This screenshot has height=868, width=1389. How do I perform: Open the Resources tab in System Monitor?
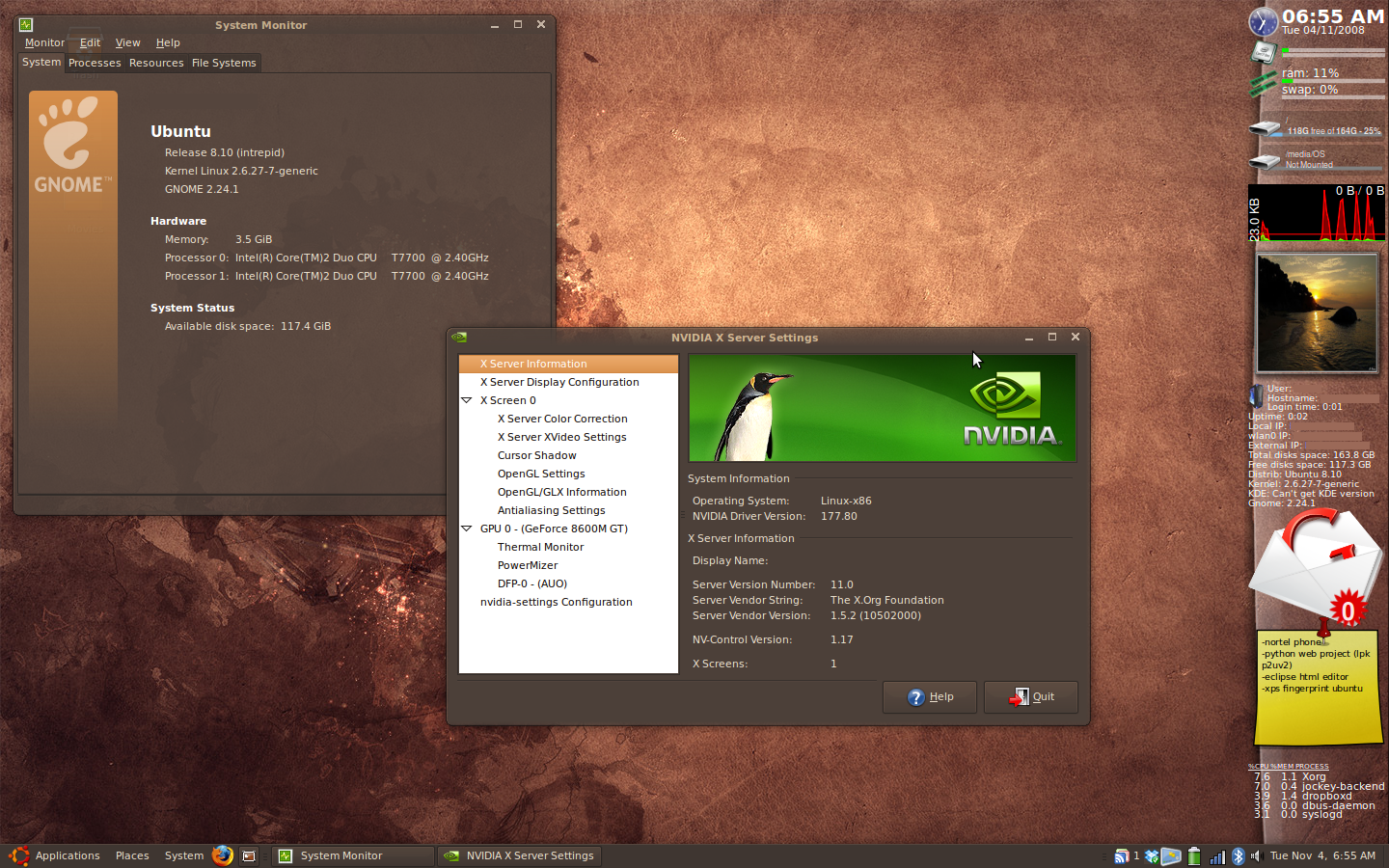(156, 63)
